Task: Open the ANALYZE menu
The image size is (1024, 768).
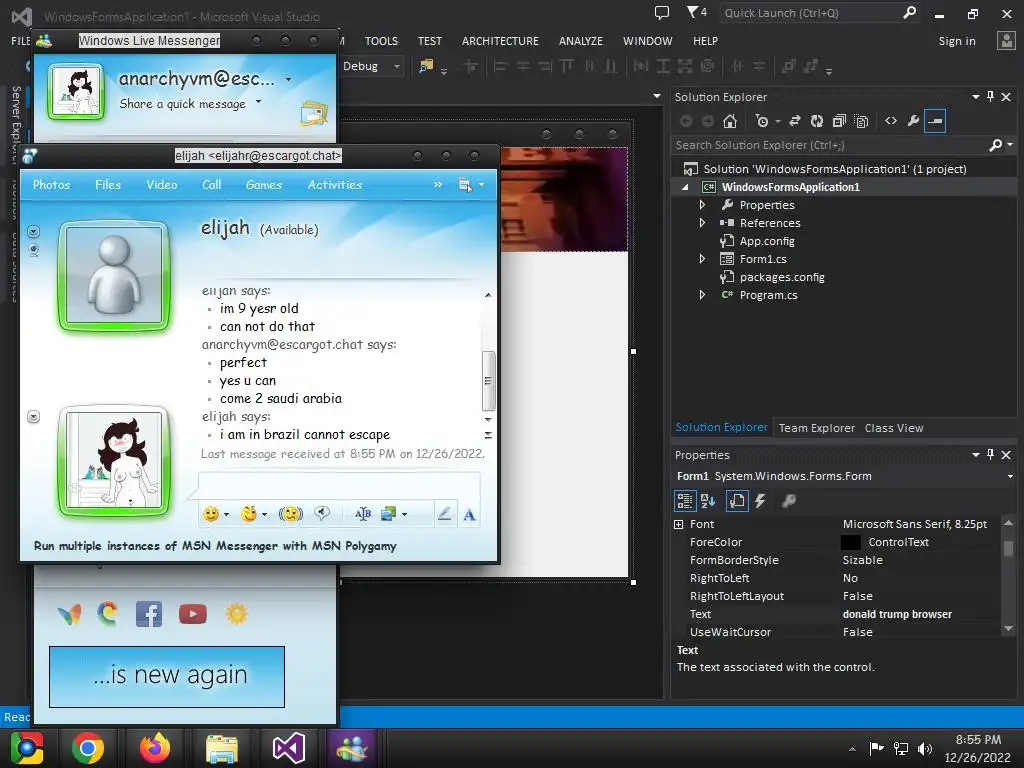Action: (581, 41)
